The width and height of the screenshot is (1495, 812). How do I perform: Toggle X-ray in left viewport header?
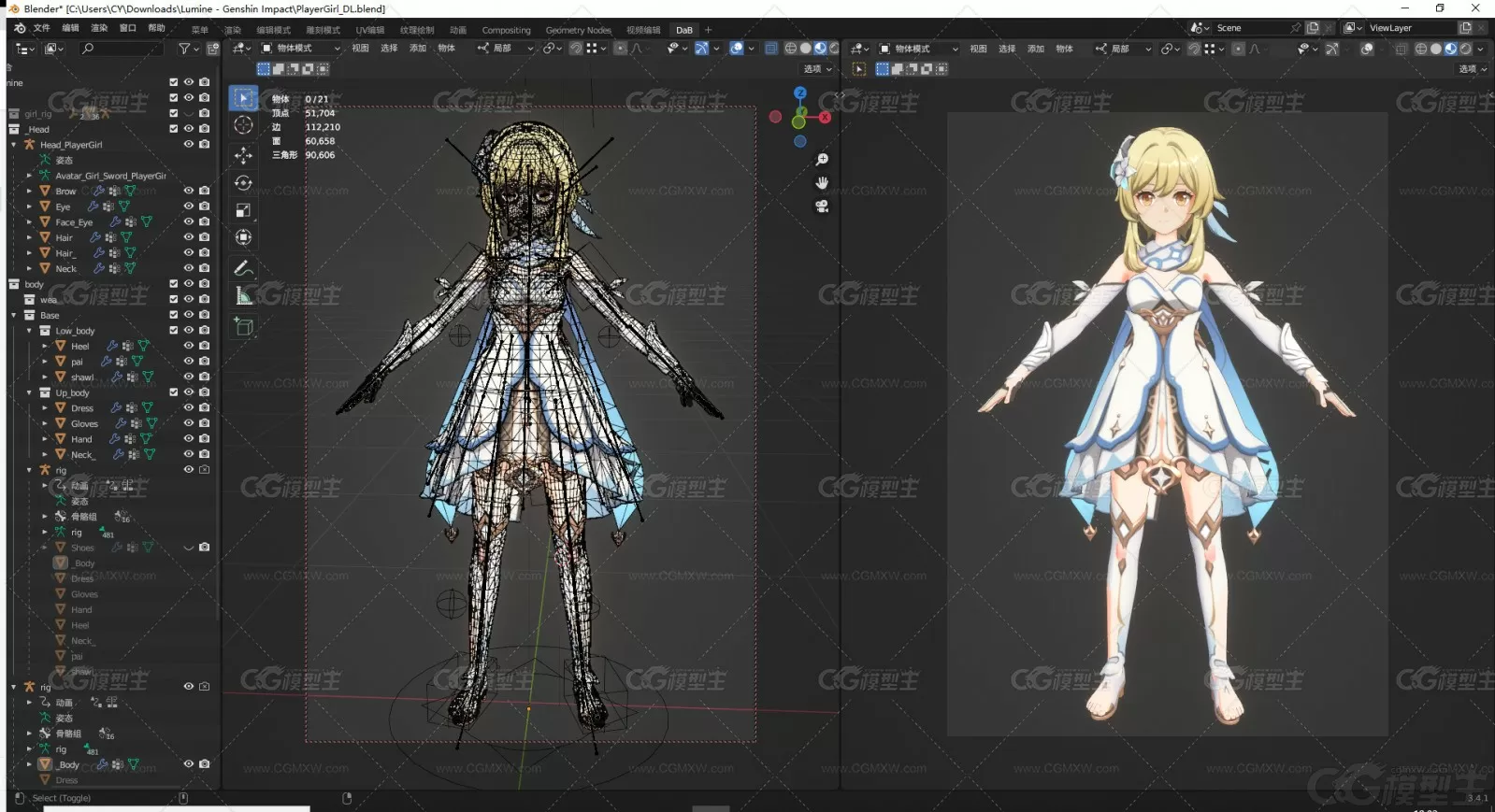pos(771,49)
